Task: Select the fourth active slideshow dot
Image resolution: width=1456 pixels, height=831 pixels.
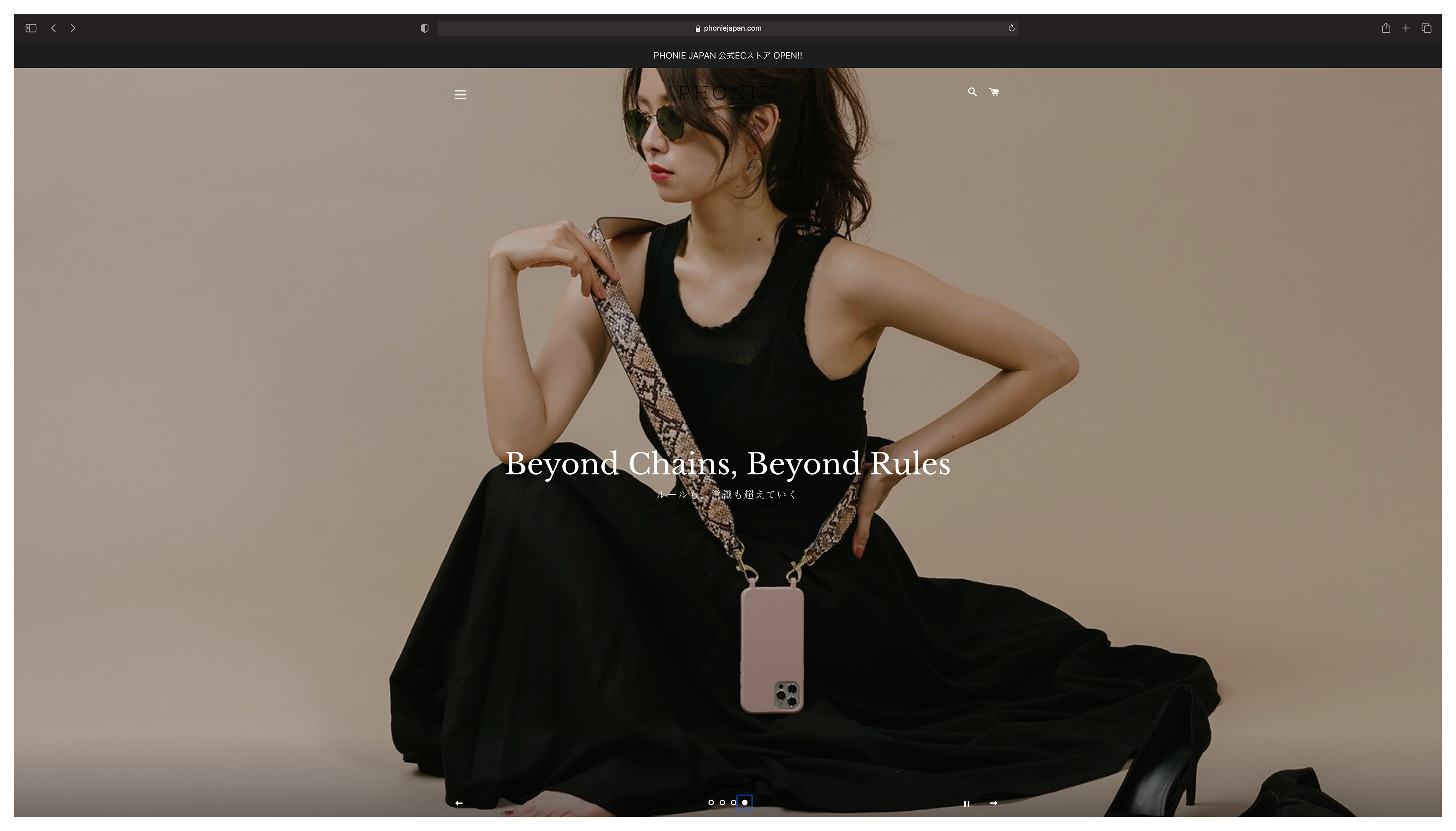Action: (x=744, y=803)
